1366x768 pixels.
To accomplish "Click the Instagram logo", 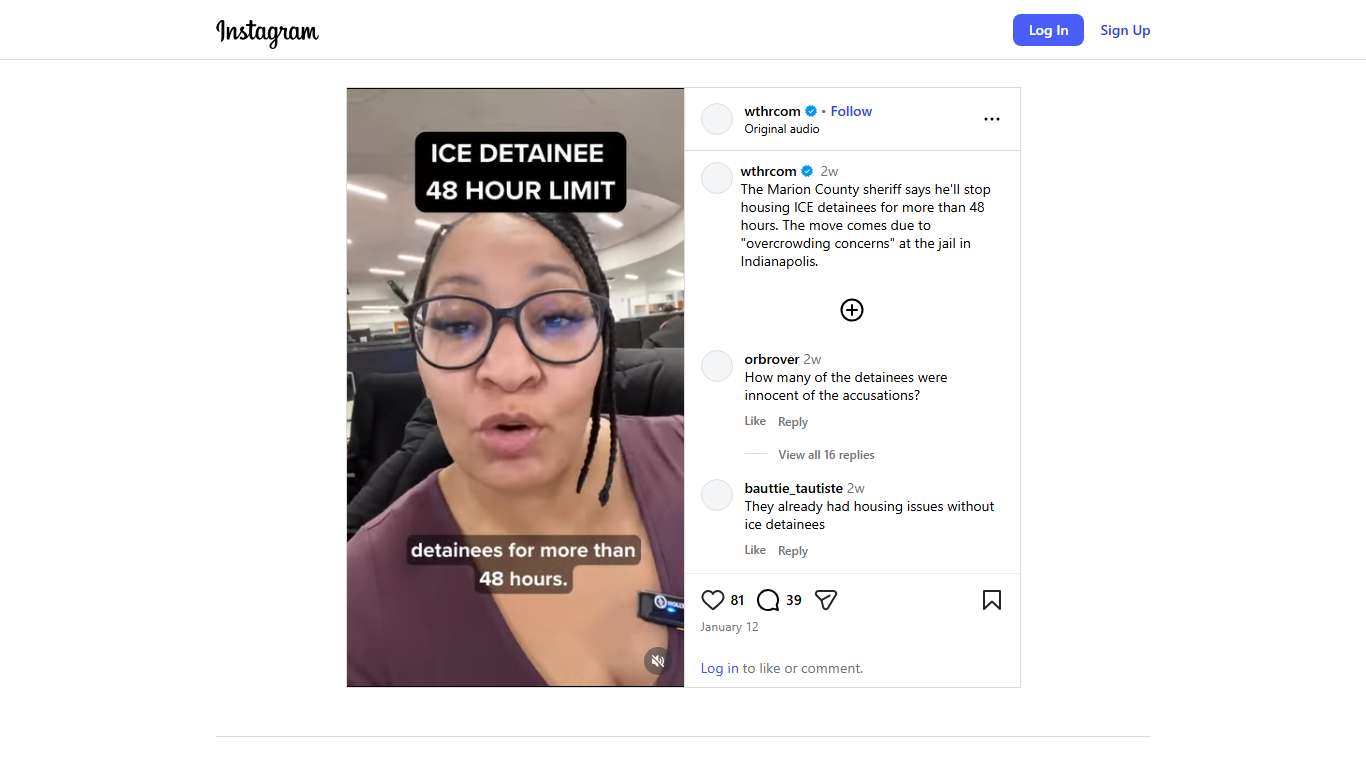I will [x=267, y=32].
